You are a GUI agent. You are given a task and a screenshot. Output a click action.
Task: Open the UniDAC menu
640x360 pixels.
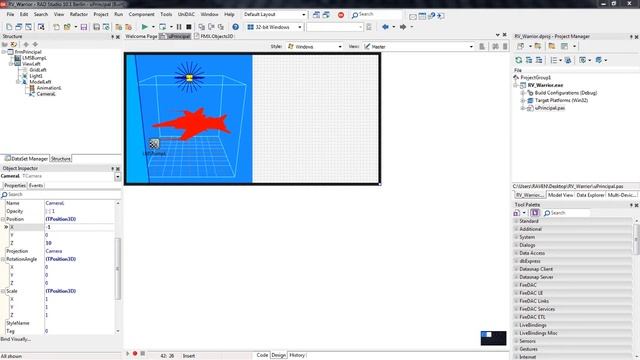[x=186, y=14]
